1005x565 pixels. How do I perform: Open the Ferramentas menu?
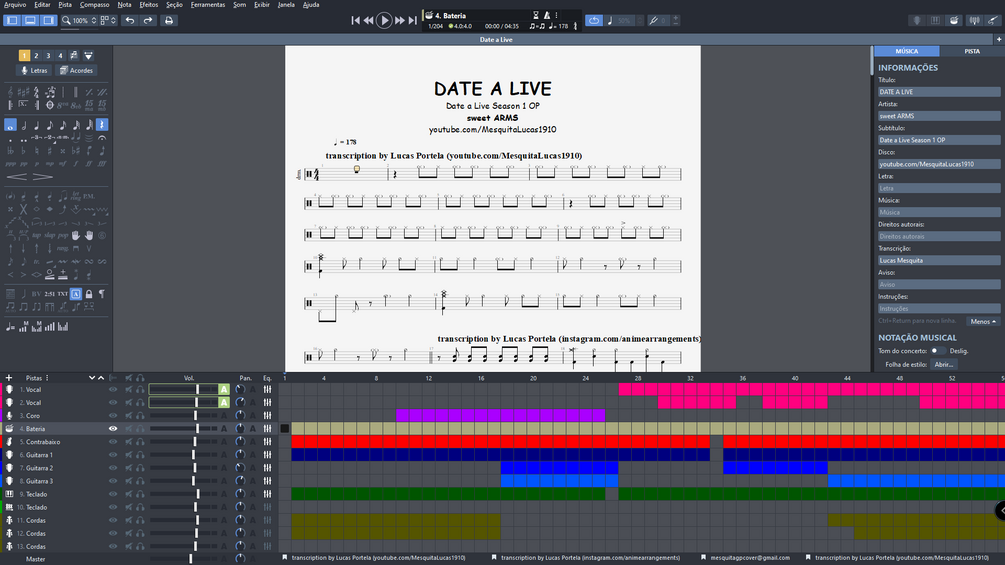pos(208,4)
